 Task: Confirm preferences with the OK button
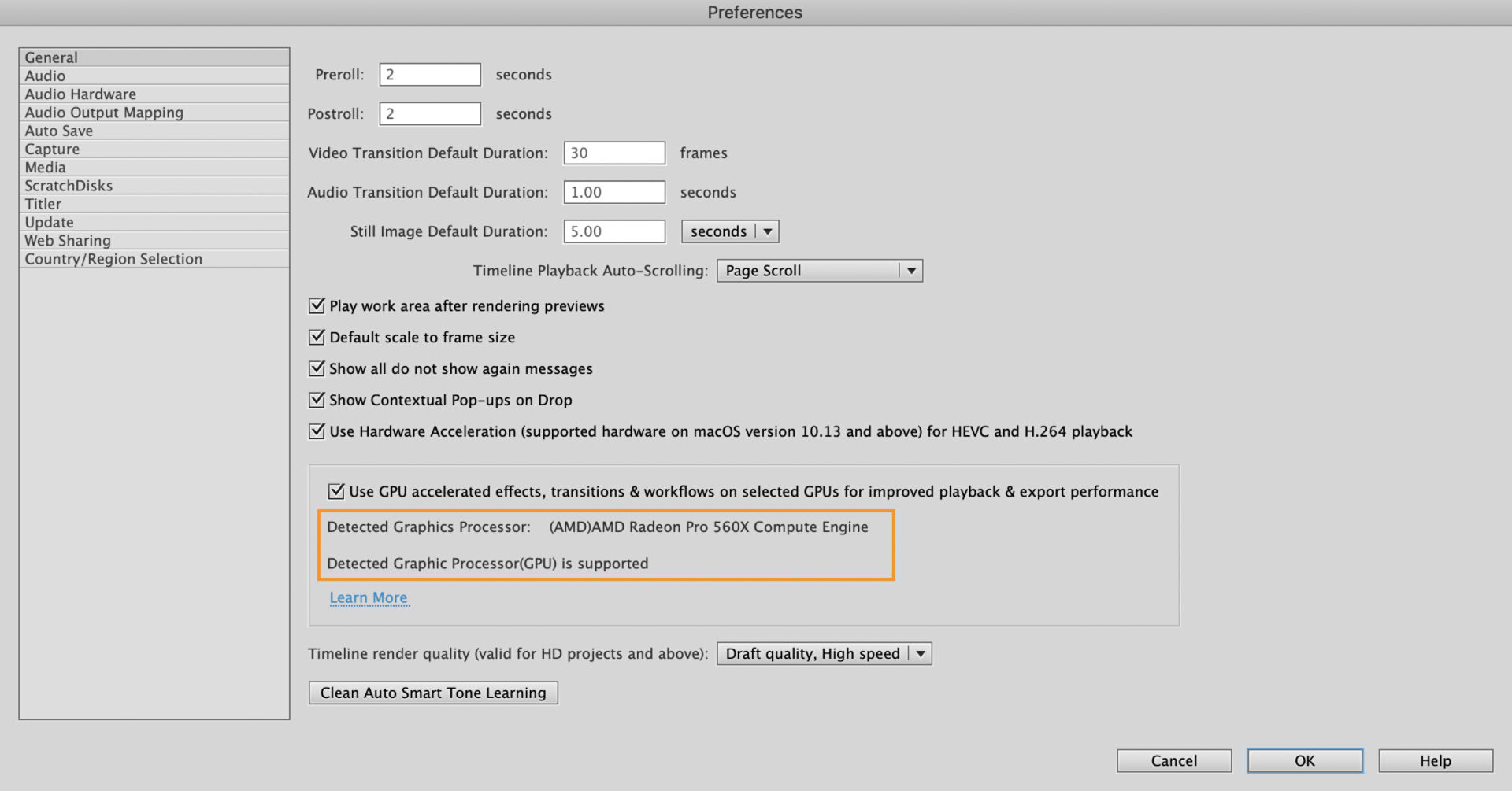pos(1304,760)
